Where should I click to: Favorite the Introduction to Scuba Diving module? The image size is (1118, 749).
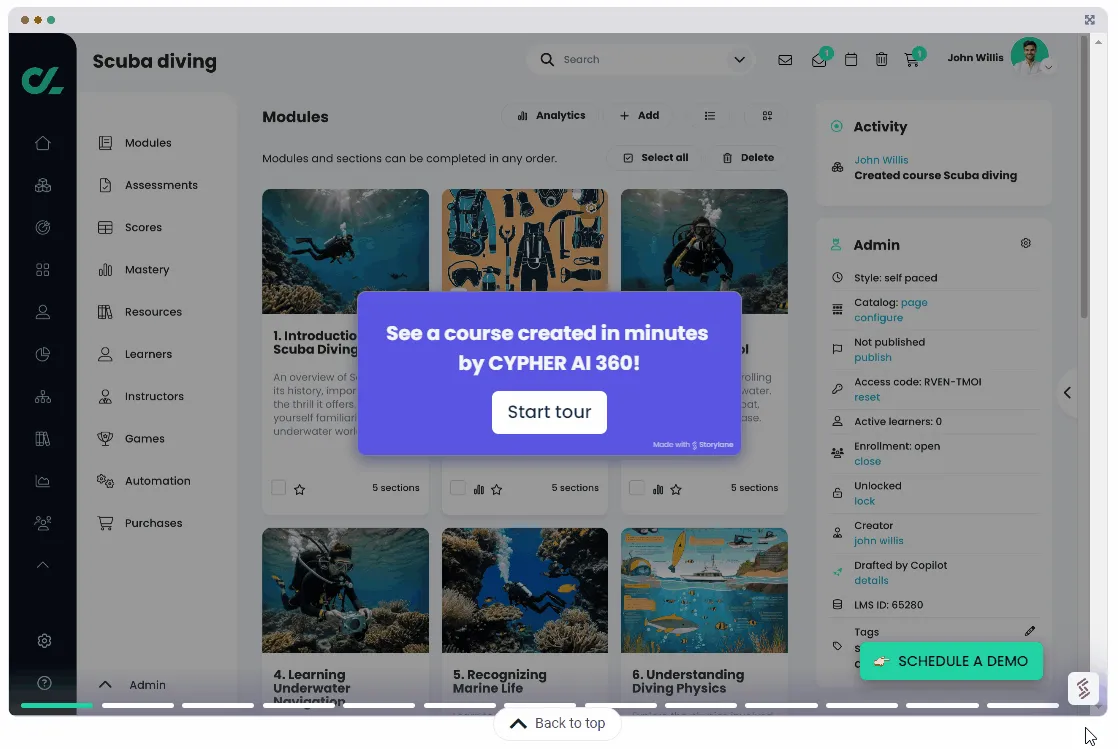297,488
